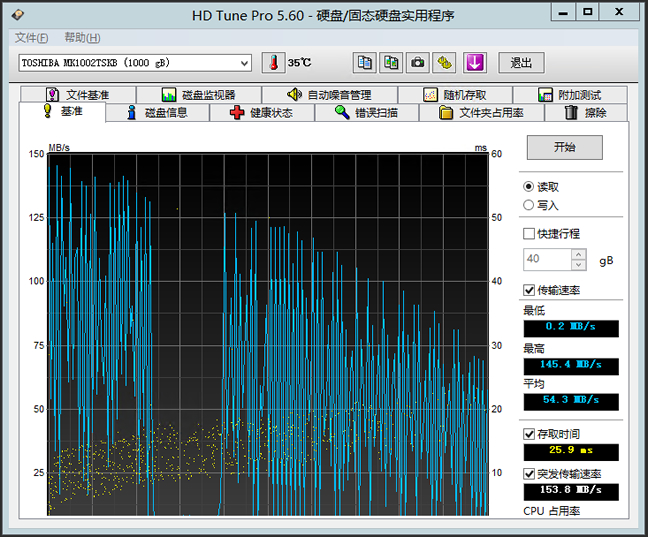Viewport: 648px width, 537px height.
Task: Open the 健康状态 health tab
Action: pos(261,113)
